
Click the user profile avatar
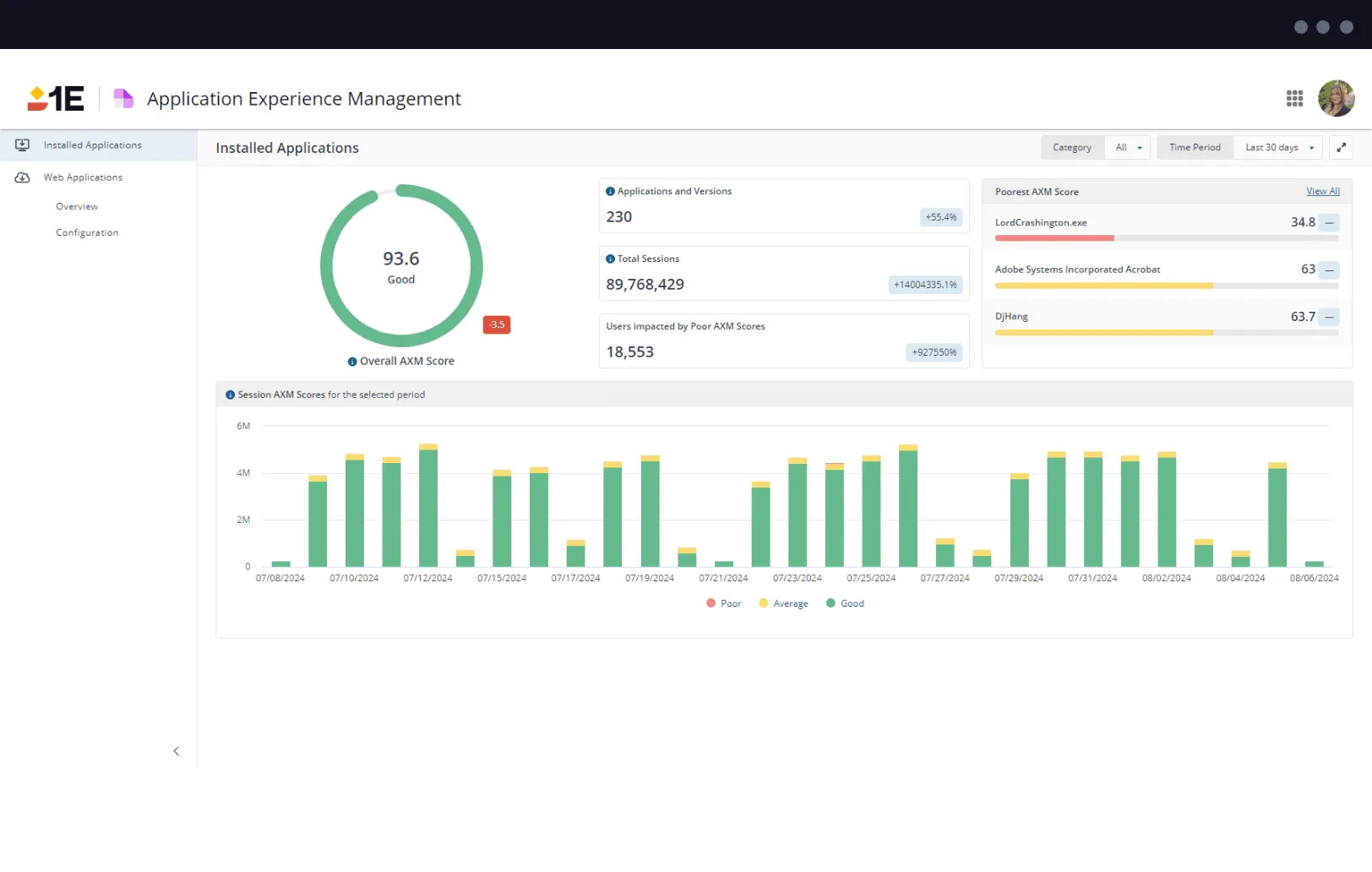pos(1336,99)
